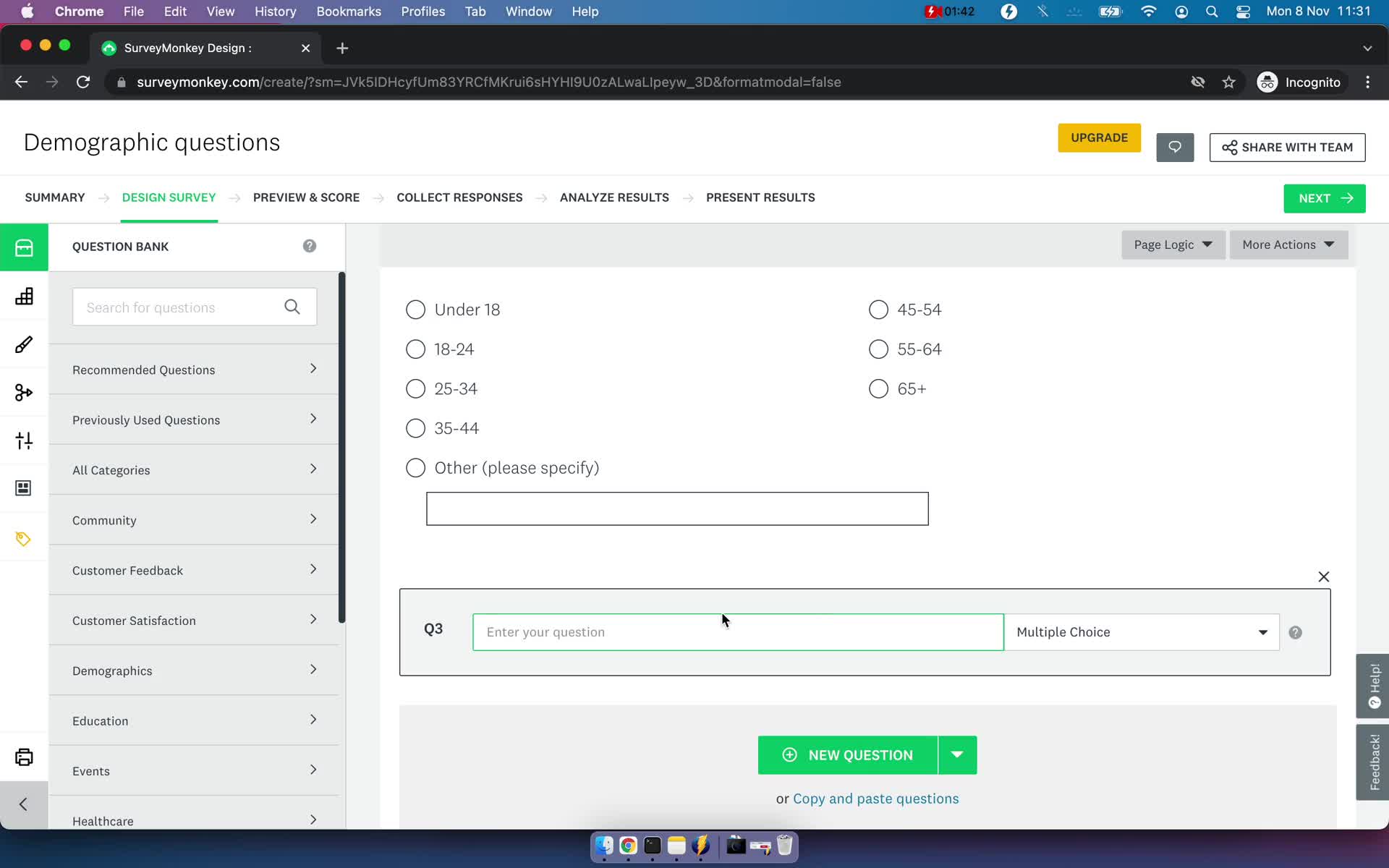Select the Under 18 radio button
Screen dimensions: 1389x868
(x=416, y=309)
